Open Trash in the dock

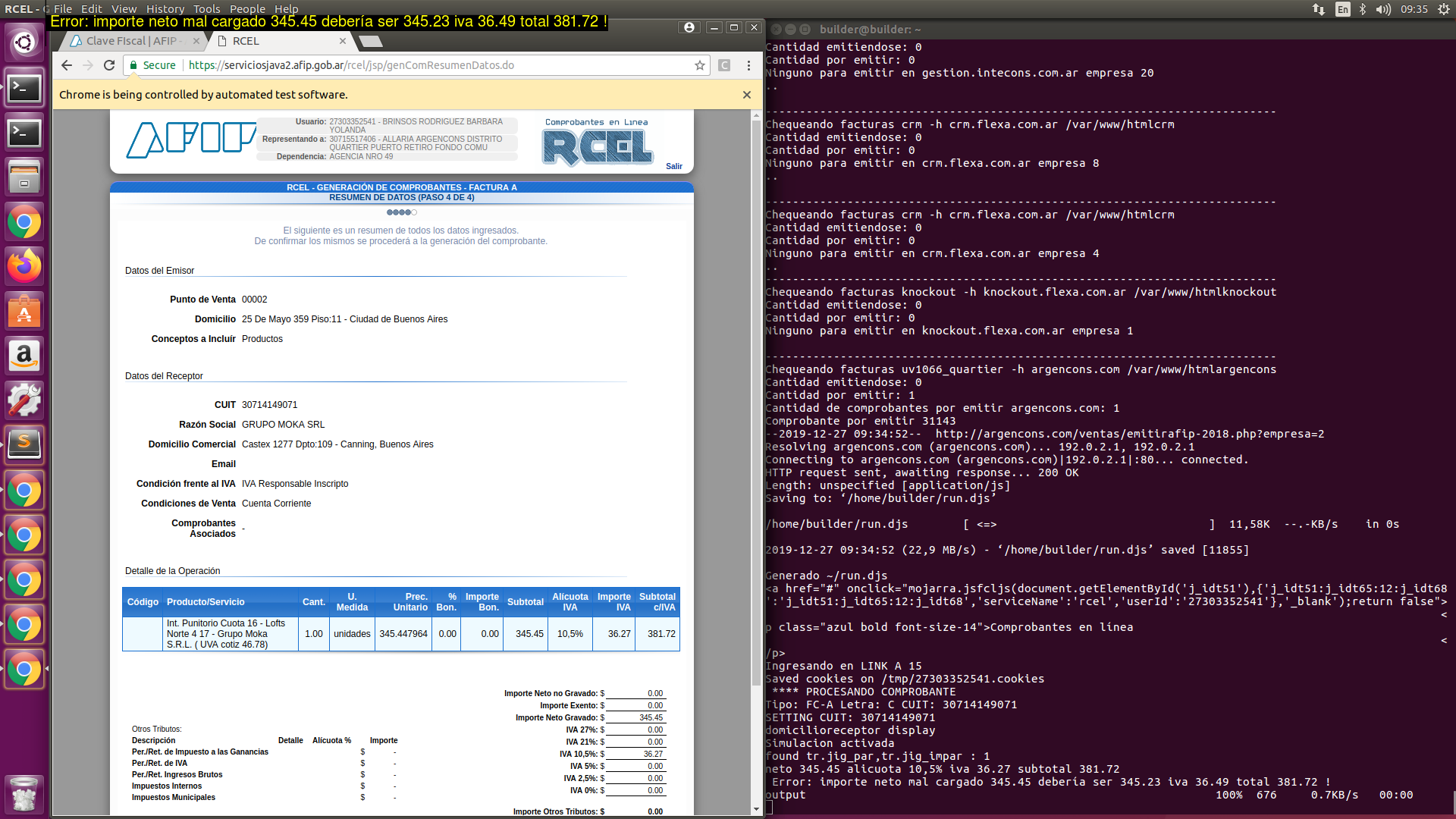(x=24, y=793)
